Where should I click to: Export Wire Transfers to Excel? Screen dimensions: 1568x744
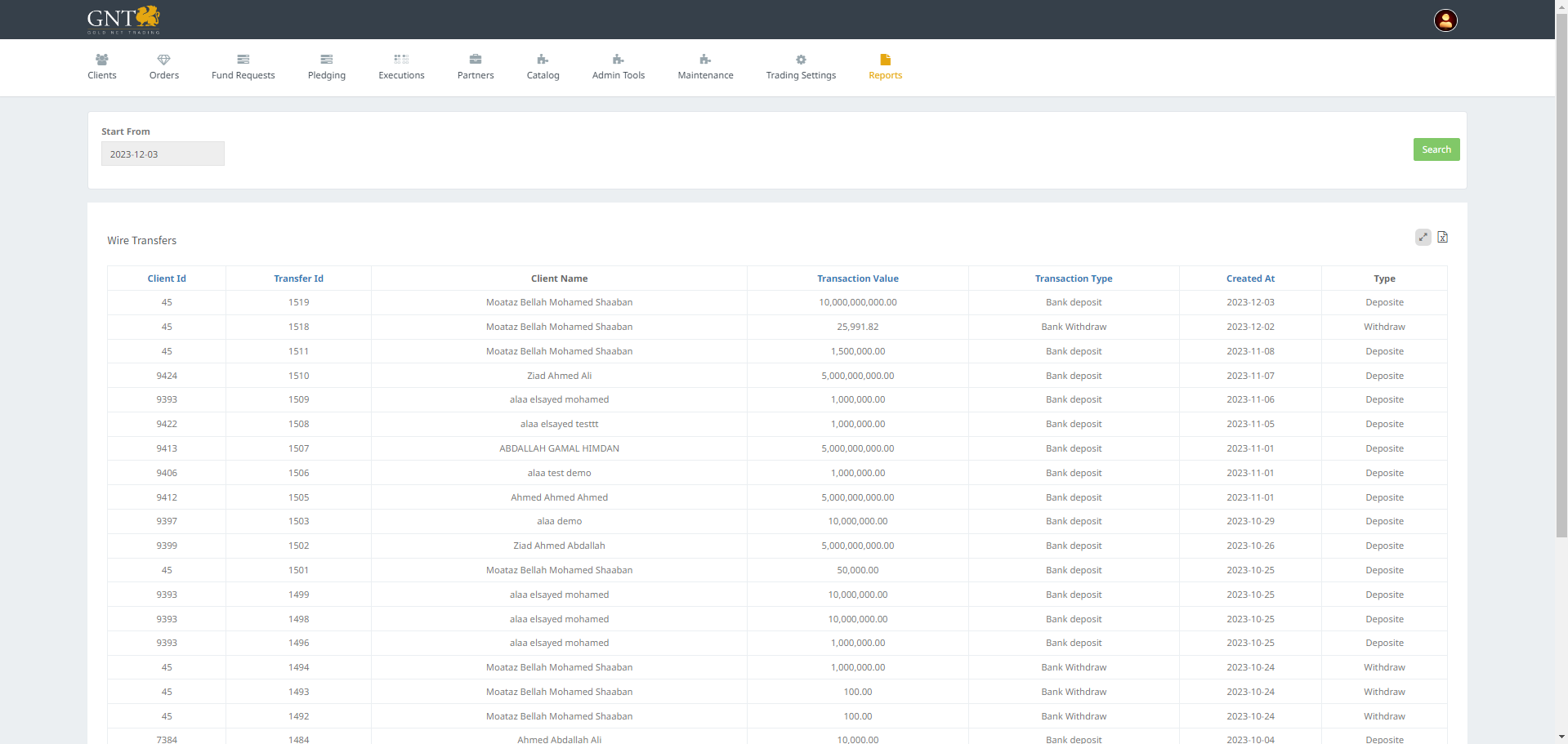click(1442, 237)
